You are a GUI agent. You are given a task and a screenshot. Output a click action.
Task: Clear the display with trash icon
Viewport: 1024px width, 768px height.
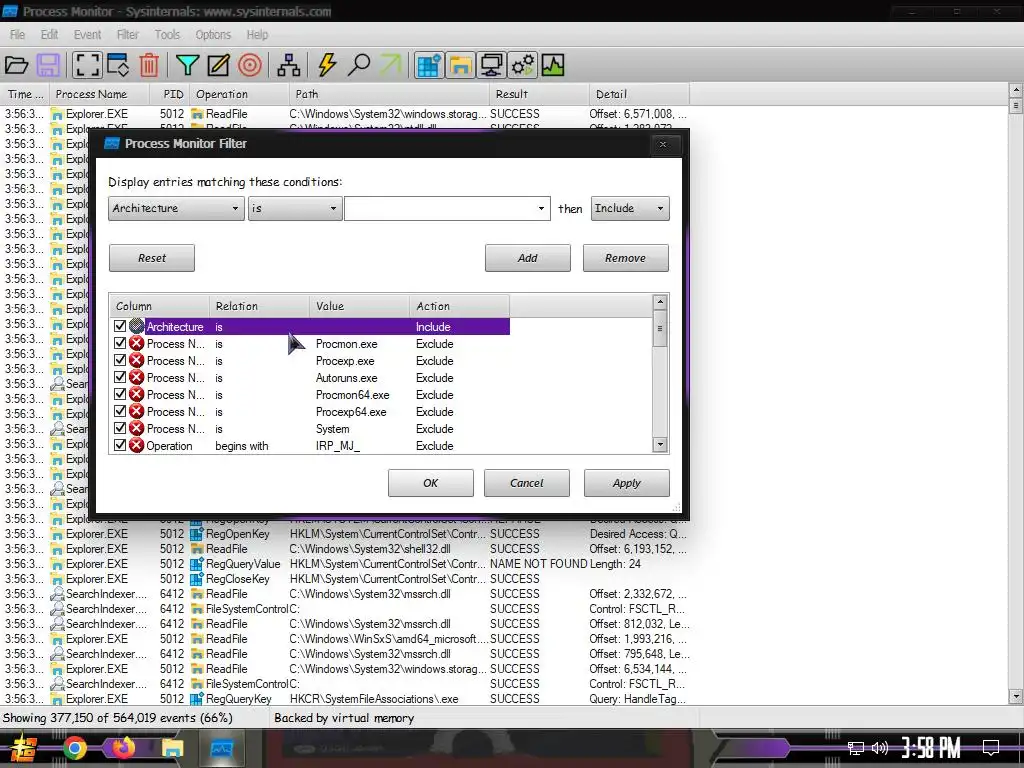pyautogui.click(x=149, y=65)
